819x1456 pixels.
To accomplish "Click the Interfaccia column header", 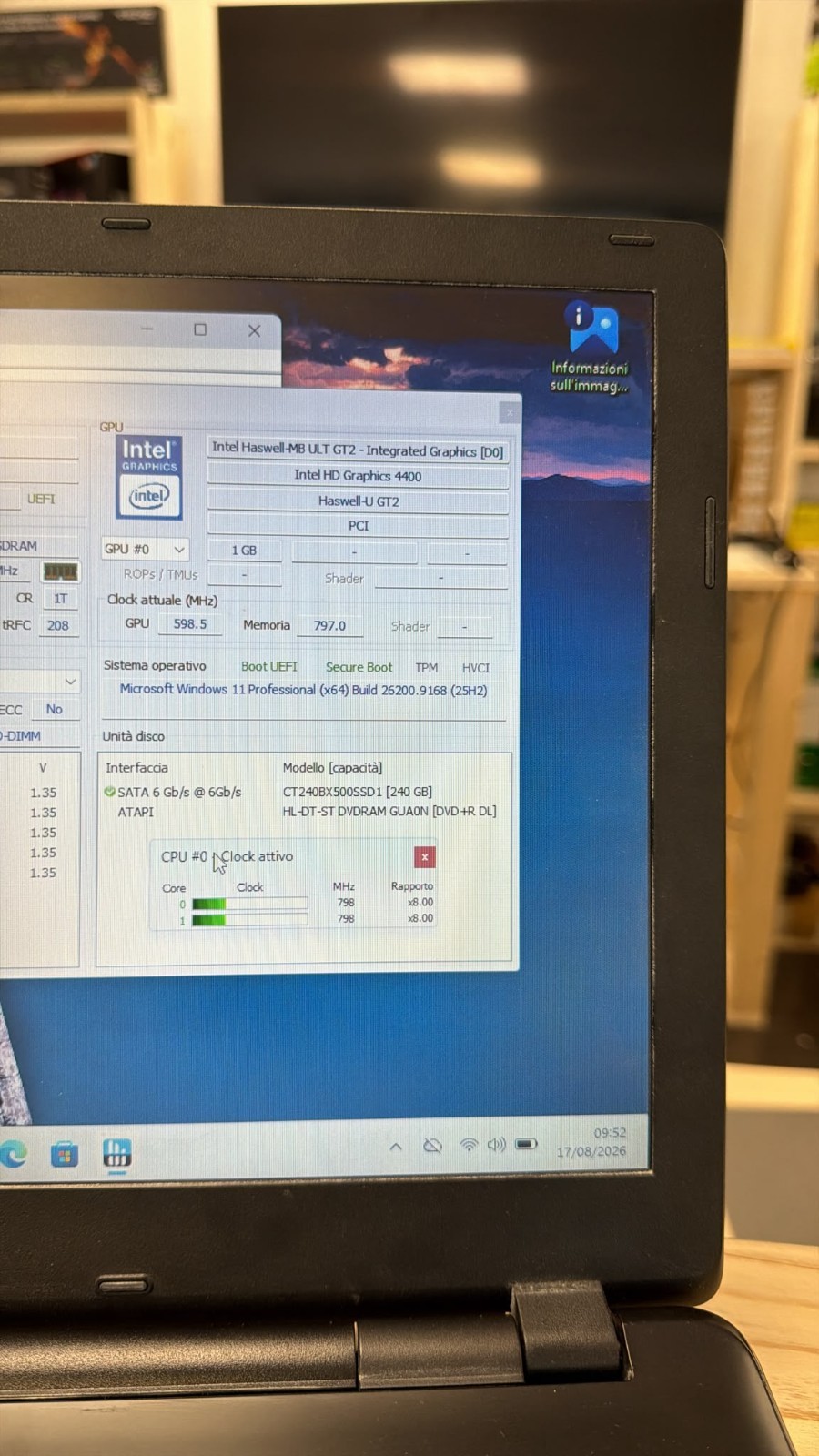I will click(x=136, y=767).
